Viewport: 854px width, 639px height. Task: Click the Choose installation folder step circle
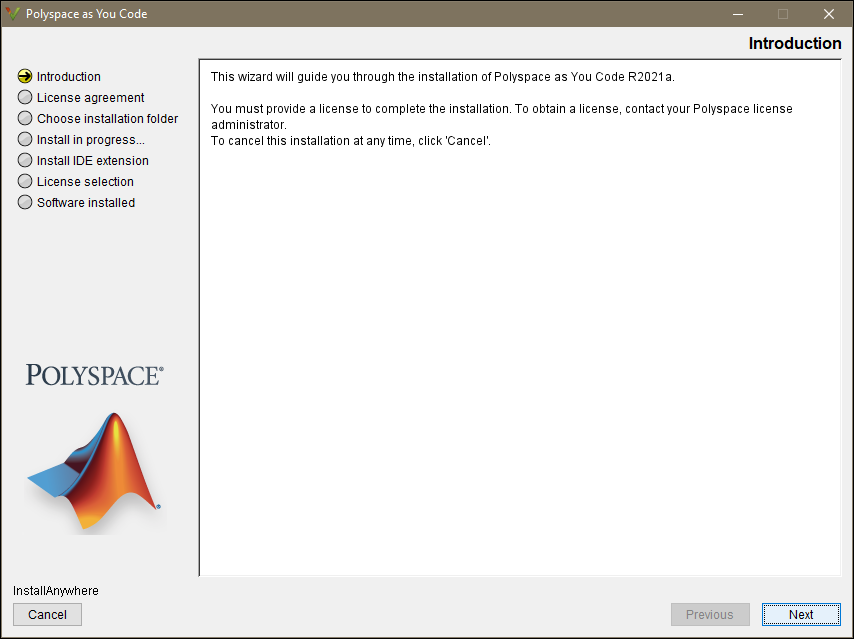click(x=23, y=118)
